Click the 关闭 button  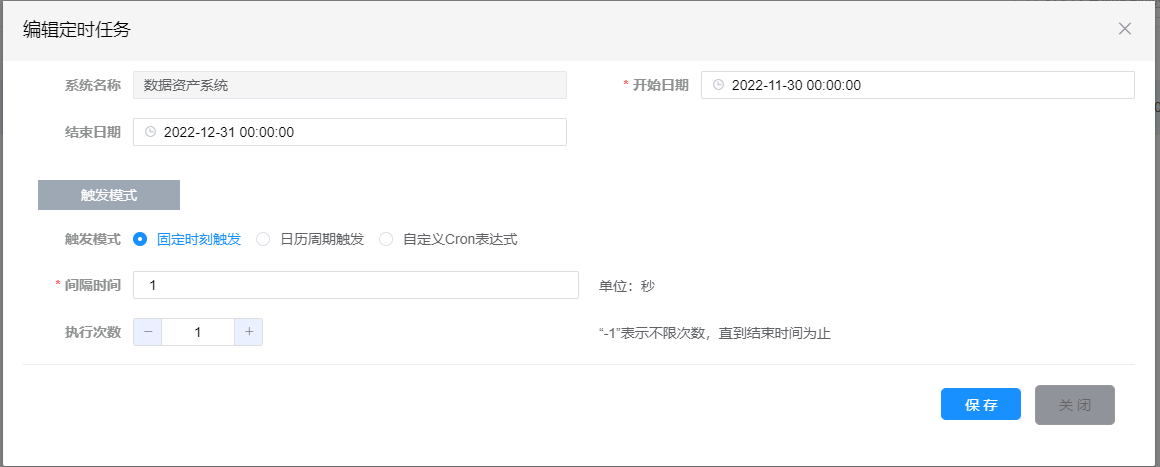1074,405
